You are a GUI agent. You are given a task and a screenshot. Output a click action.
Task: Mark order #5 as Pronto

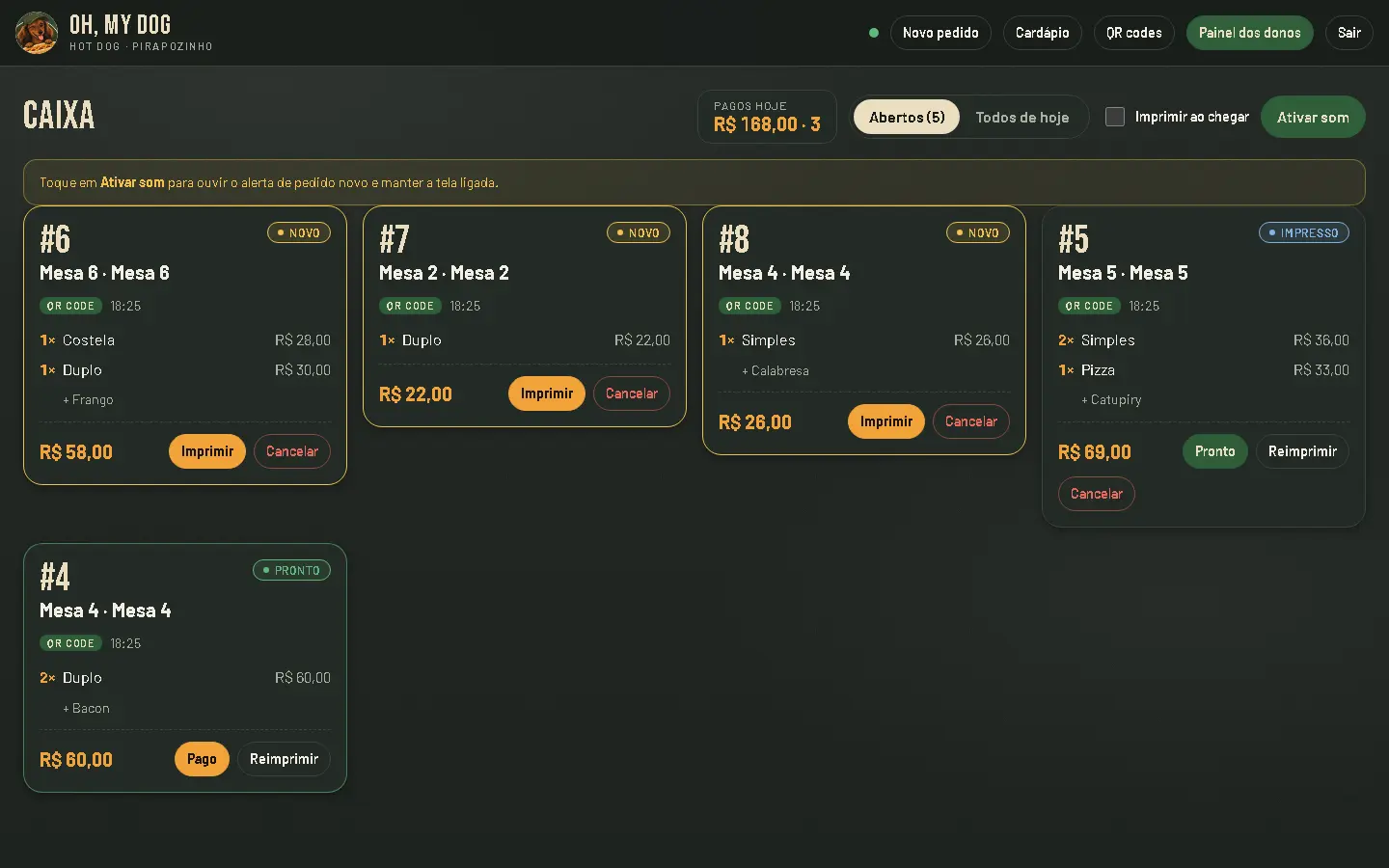[1215, 451]
